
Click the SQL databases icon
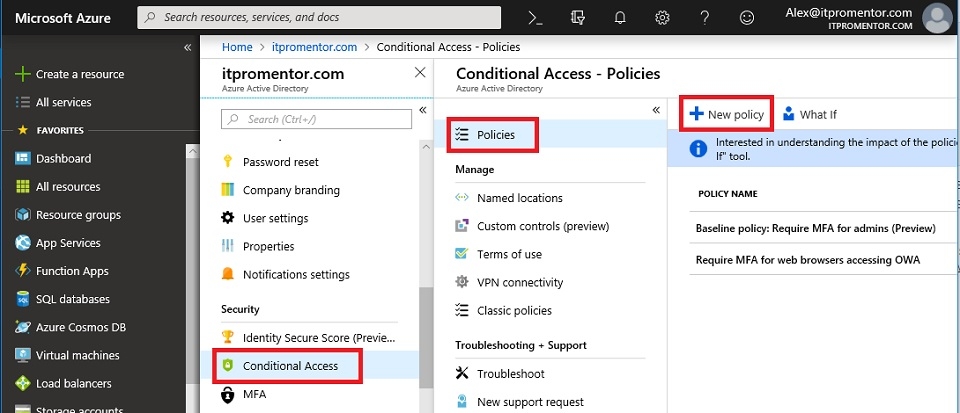pyautogui.click(x=23, y=299)
